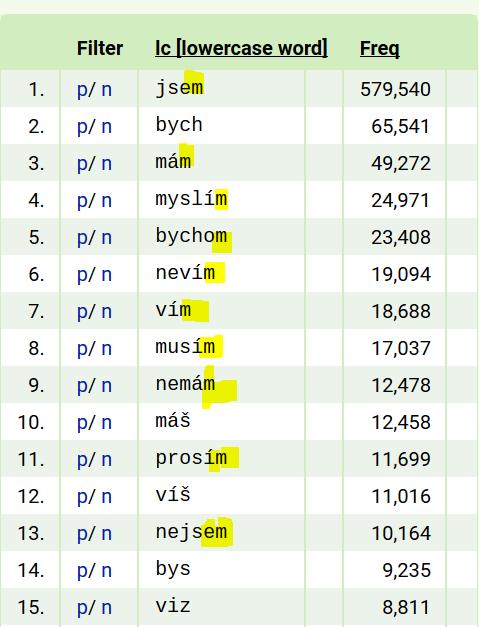
Task: Click the frequency value 19,094
Action: 401,275
